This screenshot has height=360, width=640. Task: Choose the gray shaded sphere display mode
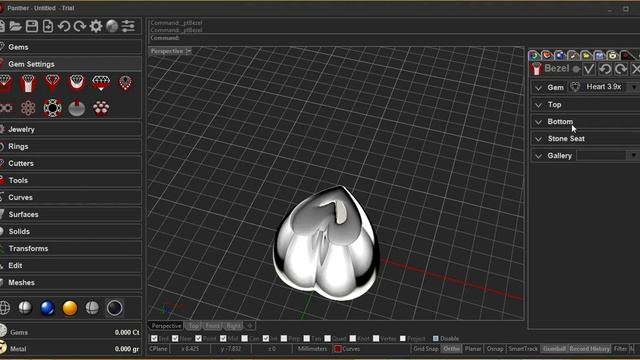point(25,308)
